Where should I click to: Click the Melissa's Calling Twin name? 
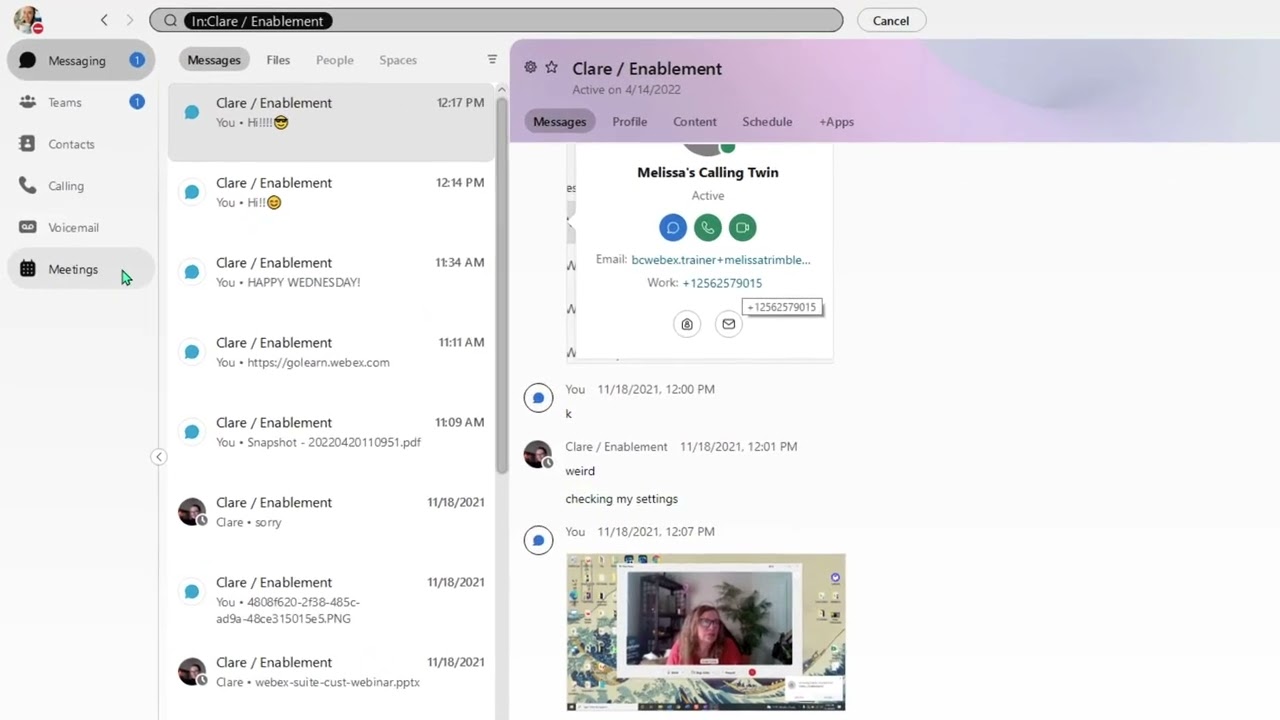[x=708, y=172]
